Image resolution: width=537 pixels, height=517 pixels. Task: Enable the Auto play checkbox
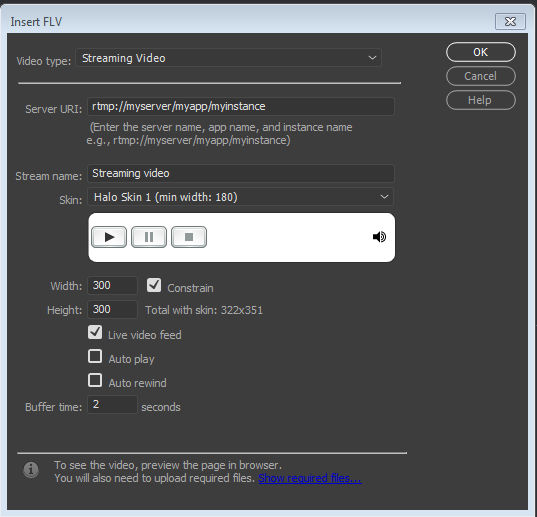click(95, 356)
